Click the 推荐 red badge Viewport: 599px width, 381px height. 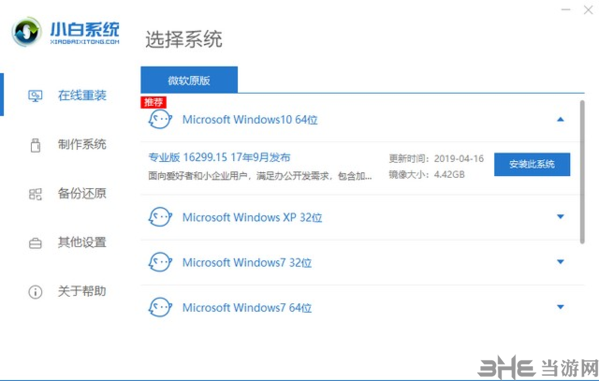(154, 102)
